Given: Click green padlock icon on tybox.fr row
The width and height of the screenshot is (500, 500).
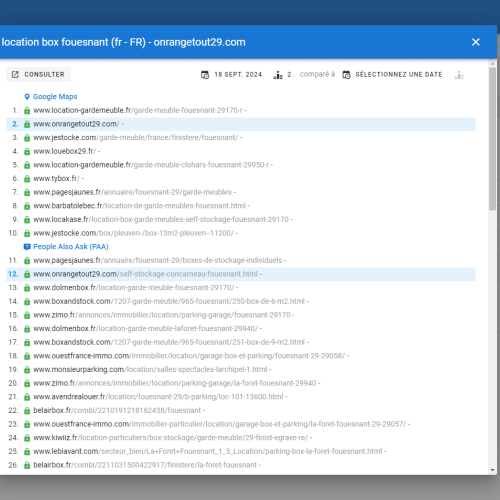Looking at the screenshot, I should 27,179.
